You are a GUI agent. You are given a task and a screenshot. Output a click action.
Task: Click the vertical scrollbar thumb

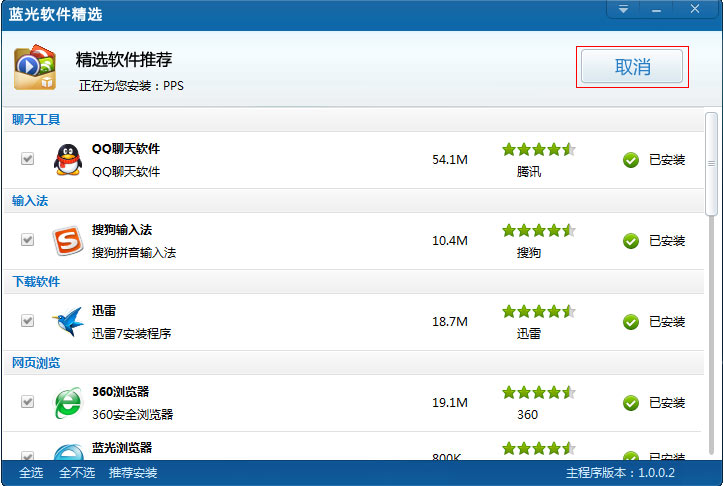pos(712,164)
